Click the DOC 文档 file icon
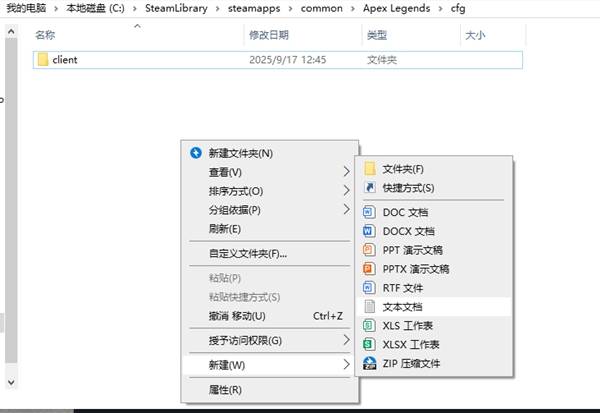The height and width of the screenshot is (413, 600). coord(369,212)
